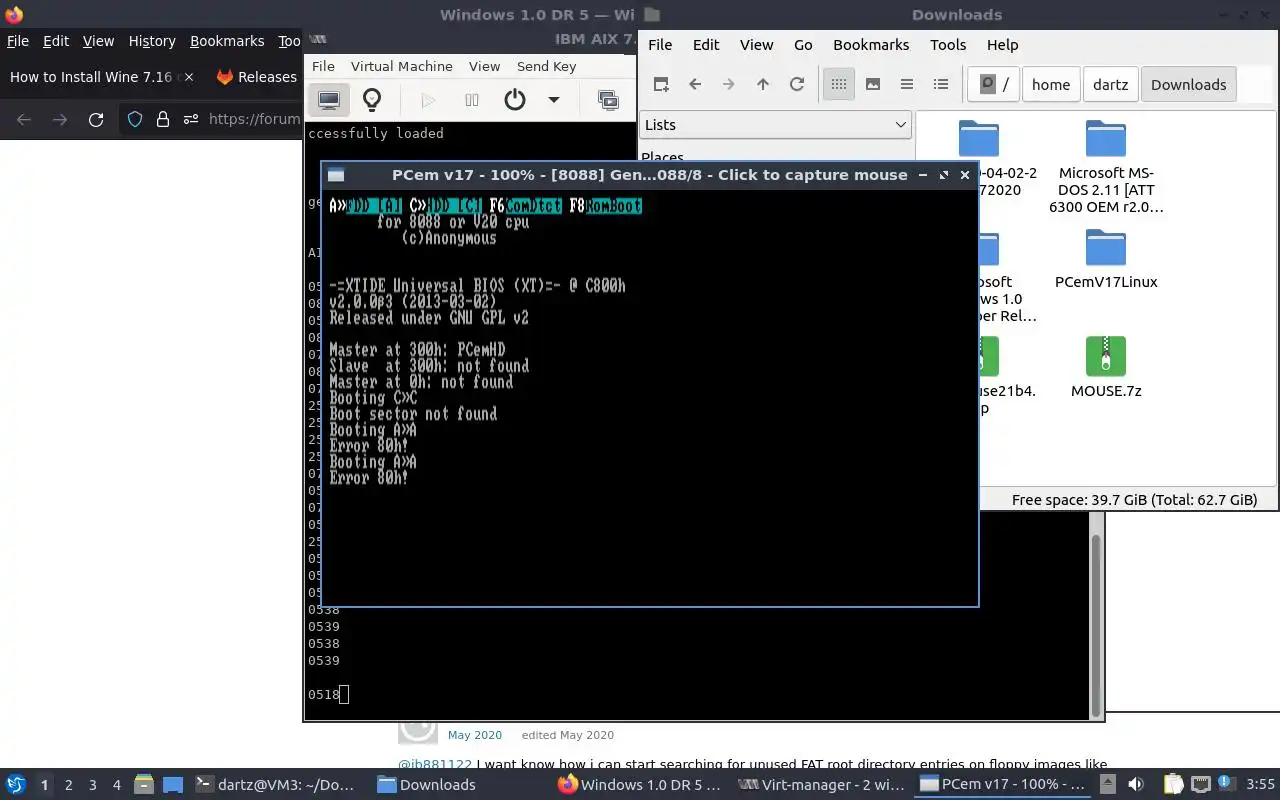
Task: Open virt-manager View menu
Action: (484, 66)
